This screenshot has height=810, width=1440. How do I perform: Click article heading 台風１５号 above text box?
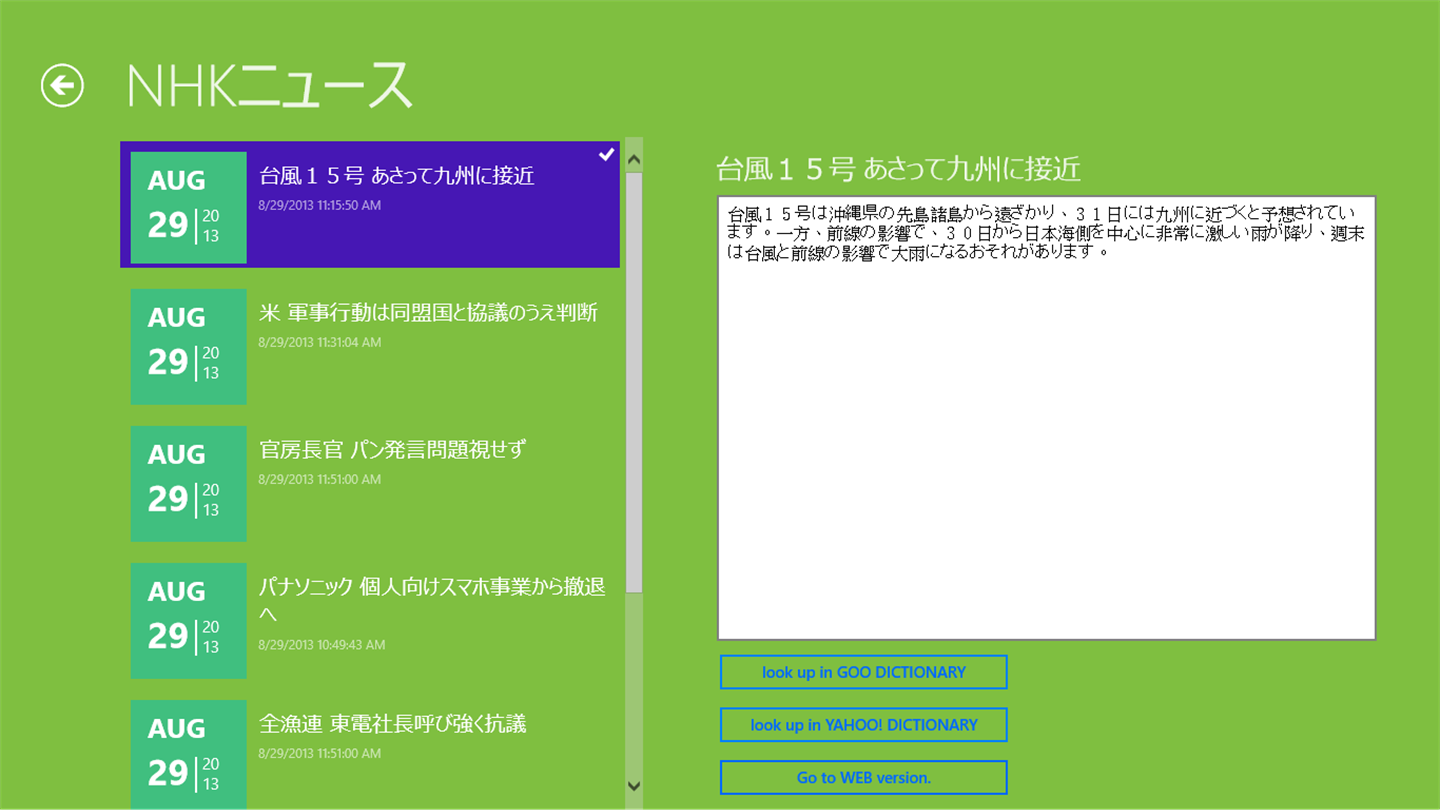(x=899, y=169)
